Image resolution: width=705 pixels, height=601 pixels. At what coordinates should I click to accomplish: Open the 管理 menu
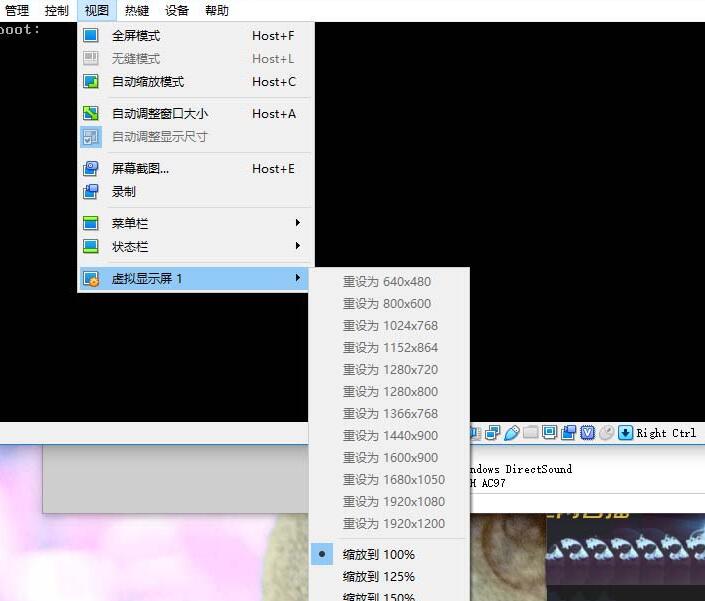pos(17,10)
